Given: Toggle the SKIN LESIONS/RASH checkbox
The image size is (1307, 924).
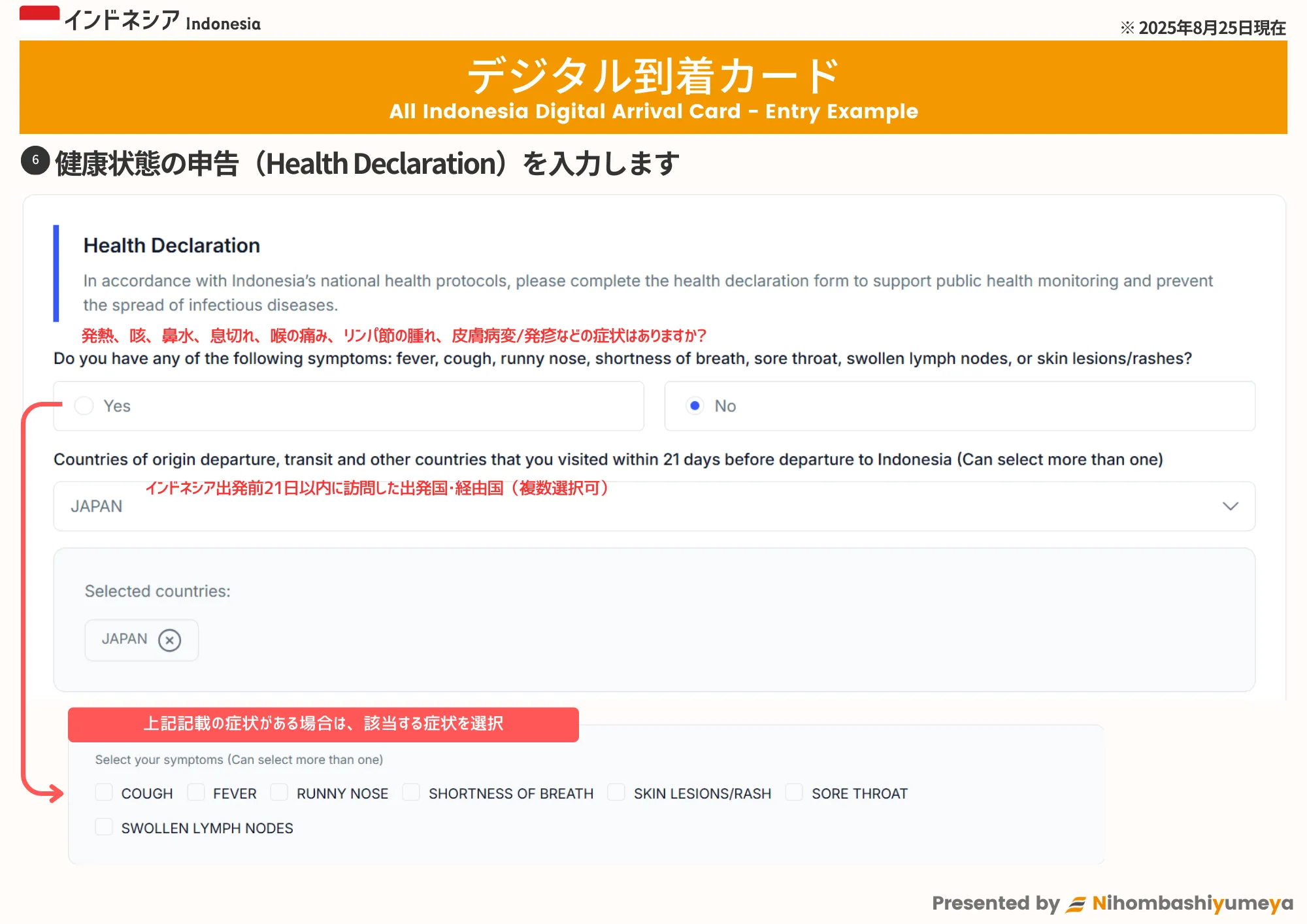Looking at the screenshot, I should (x=616, y=793).
